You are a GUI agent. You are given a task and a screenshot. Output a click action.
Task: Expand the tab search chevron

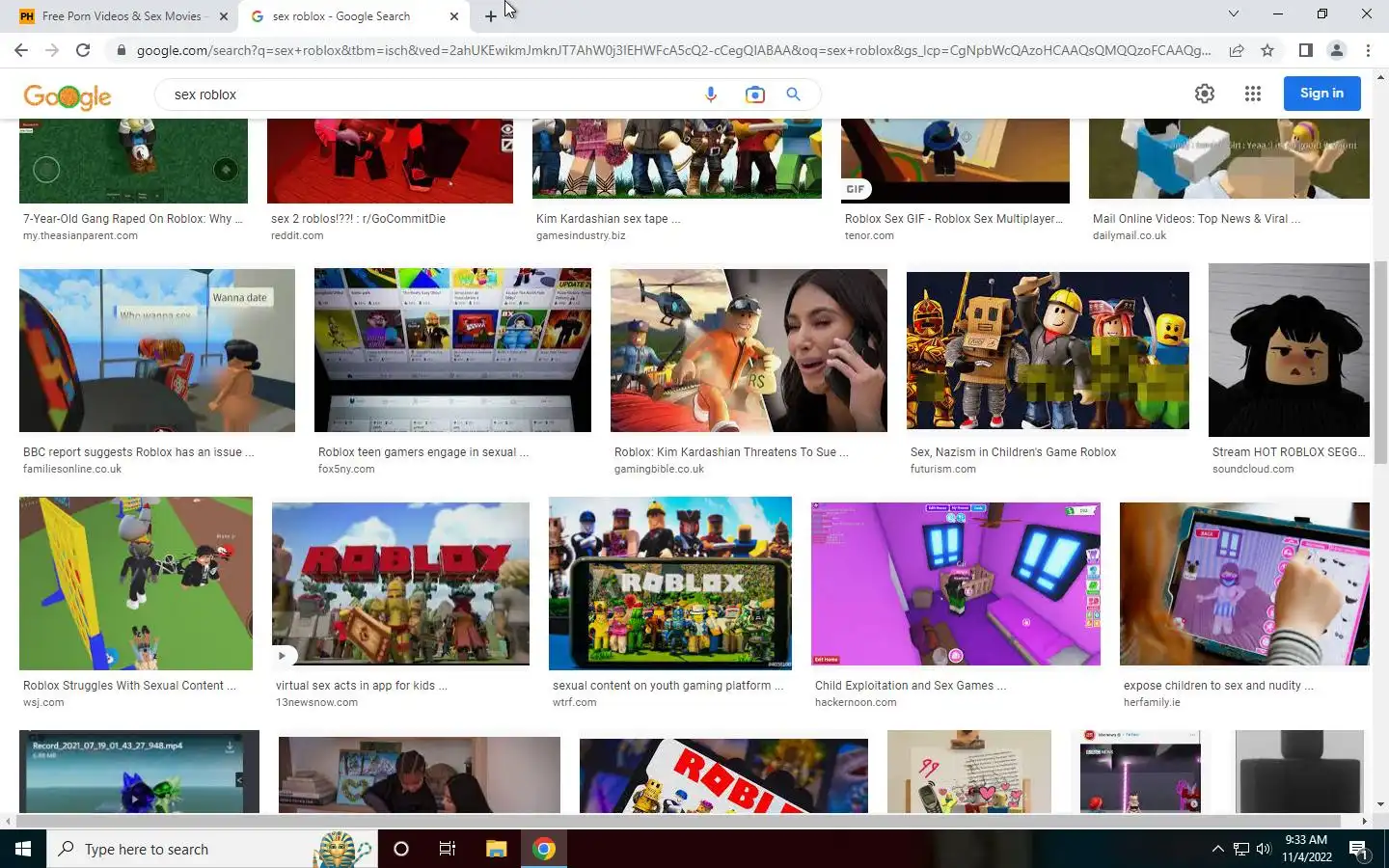coord(1233,14)
